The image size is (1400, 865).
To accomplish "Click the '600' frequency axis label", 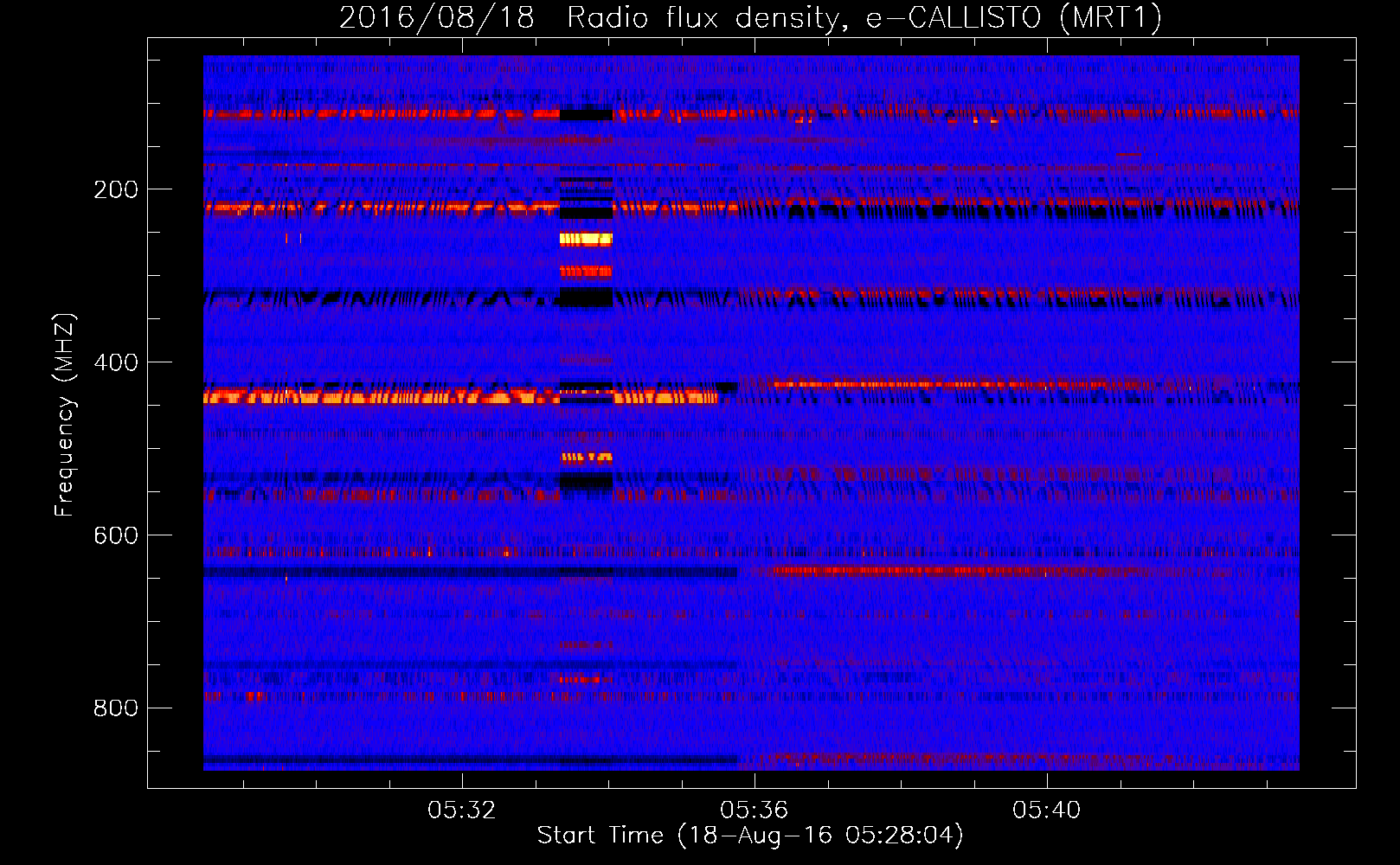I will point(116,535).
